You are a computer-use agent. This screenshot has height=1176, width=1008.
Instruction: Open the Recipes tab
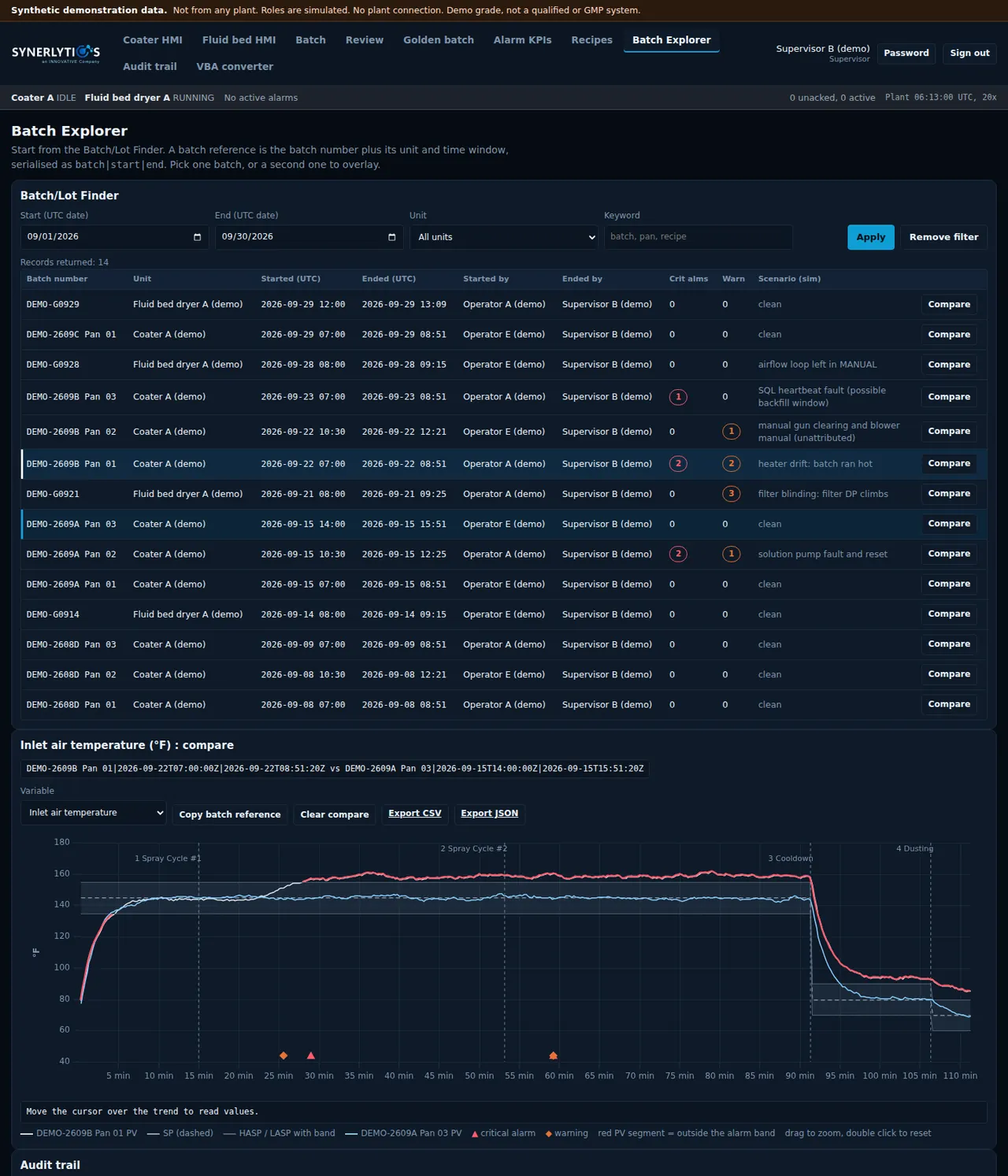(591, 40)
